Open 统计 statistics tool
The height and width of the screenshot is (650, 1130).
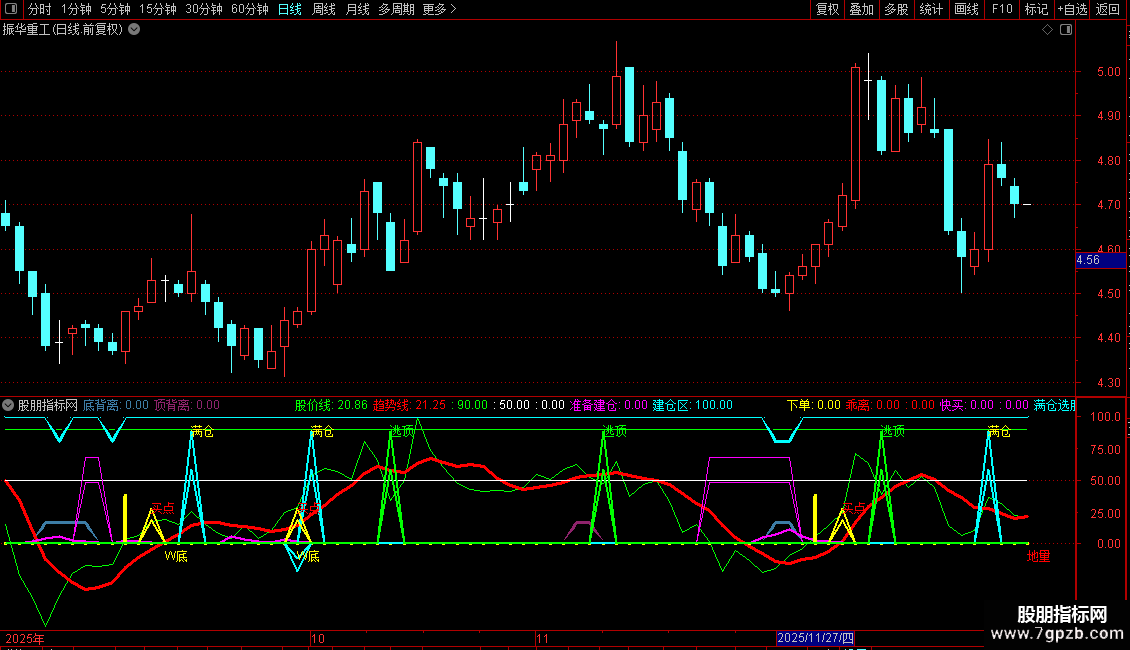click(x=931, y=9)
